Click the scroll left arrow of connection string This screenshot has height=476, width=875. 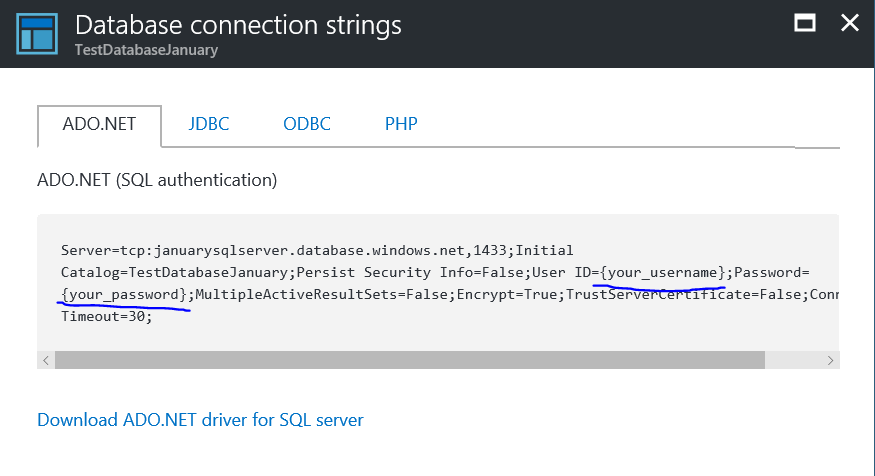point(46,360)
